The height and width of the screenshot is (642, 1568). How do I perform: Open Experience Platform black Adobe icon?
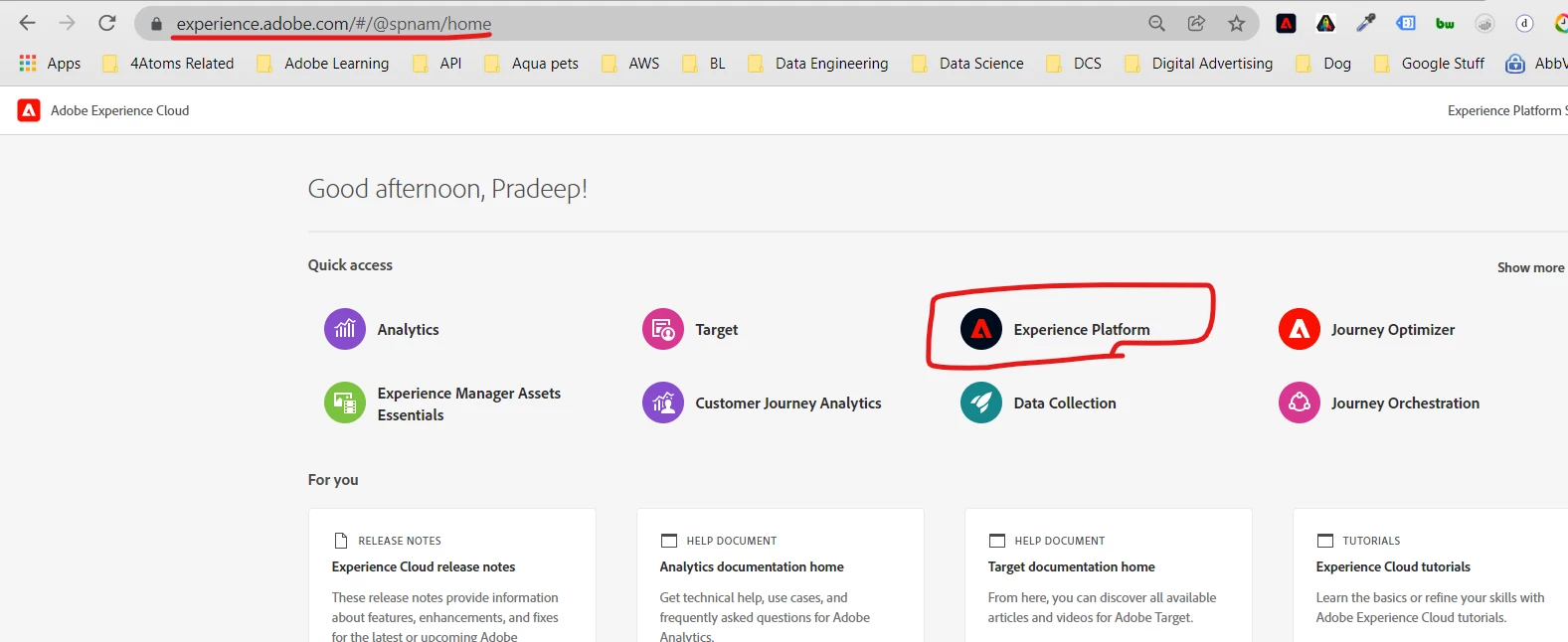981,329
